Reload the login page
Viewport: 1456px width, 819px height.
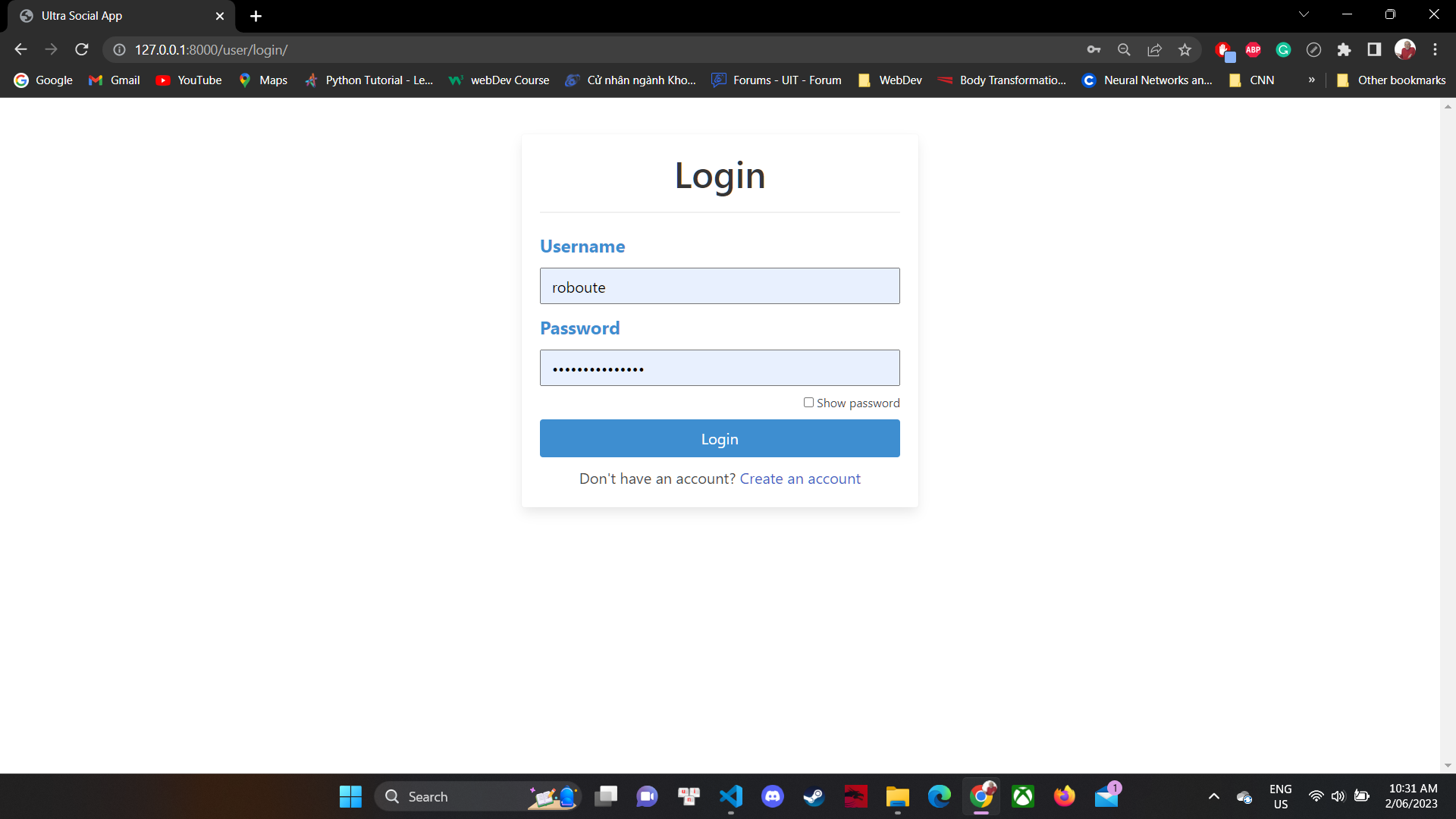82,50
